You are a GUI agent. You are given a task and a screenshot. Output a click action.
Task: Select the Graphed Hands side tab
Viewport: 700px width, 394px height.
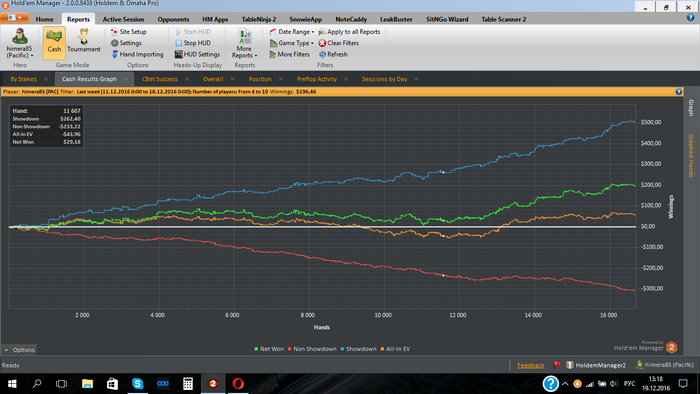(691, 155)
